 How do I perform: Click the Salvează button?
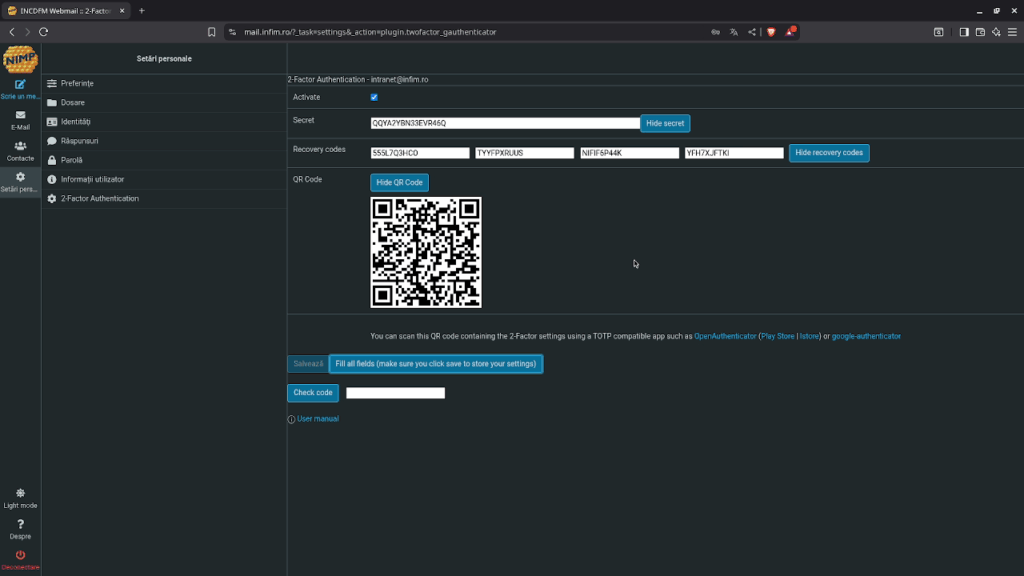[308, 364]
